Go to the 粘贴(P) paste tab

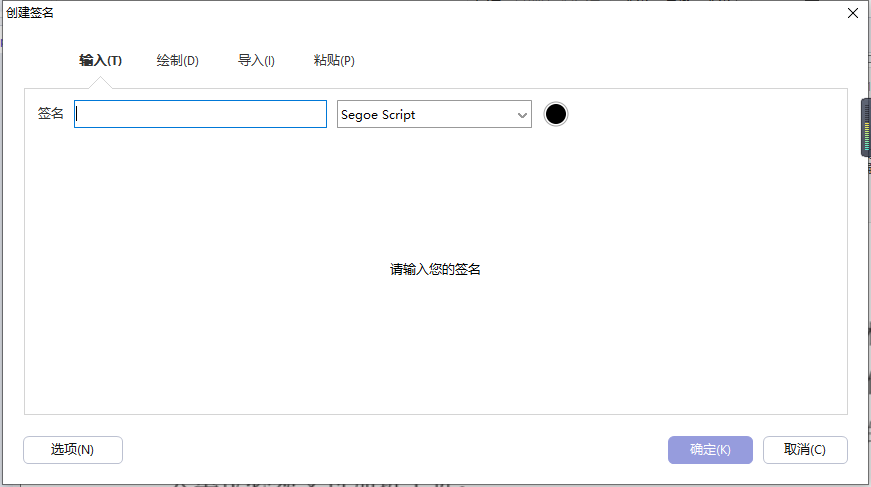[x=334, y=61]
